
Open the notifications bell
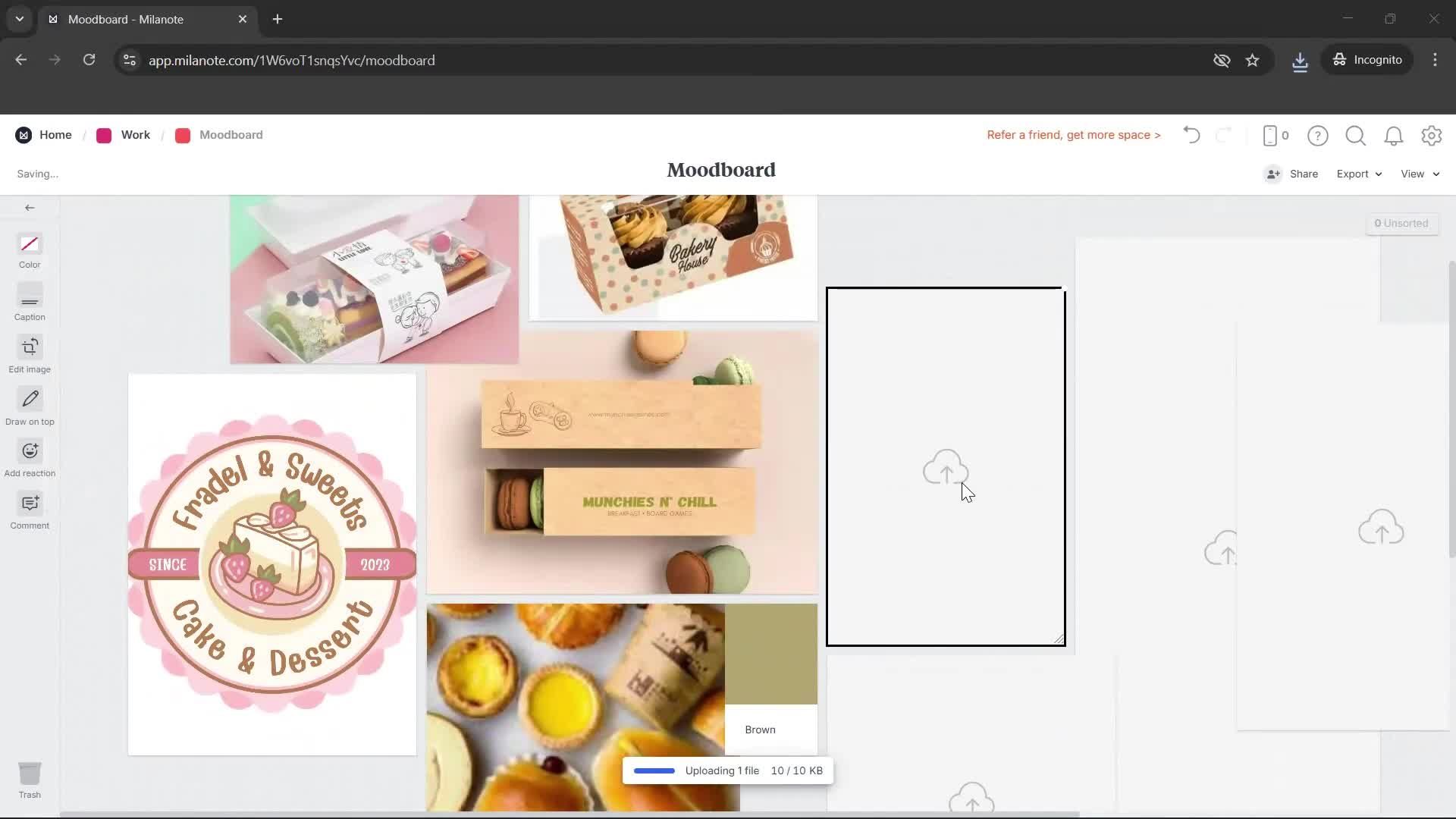[1394, 135]
